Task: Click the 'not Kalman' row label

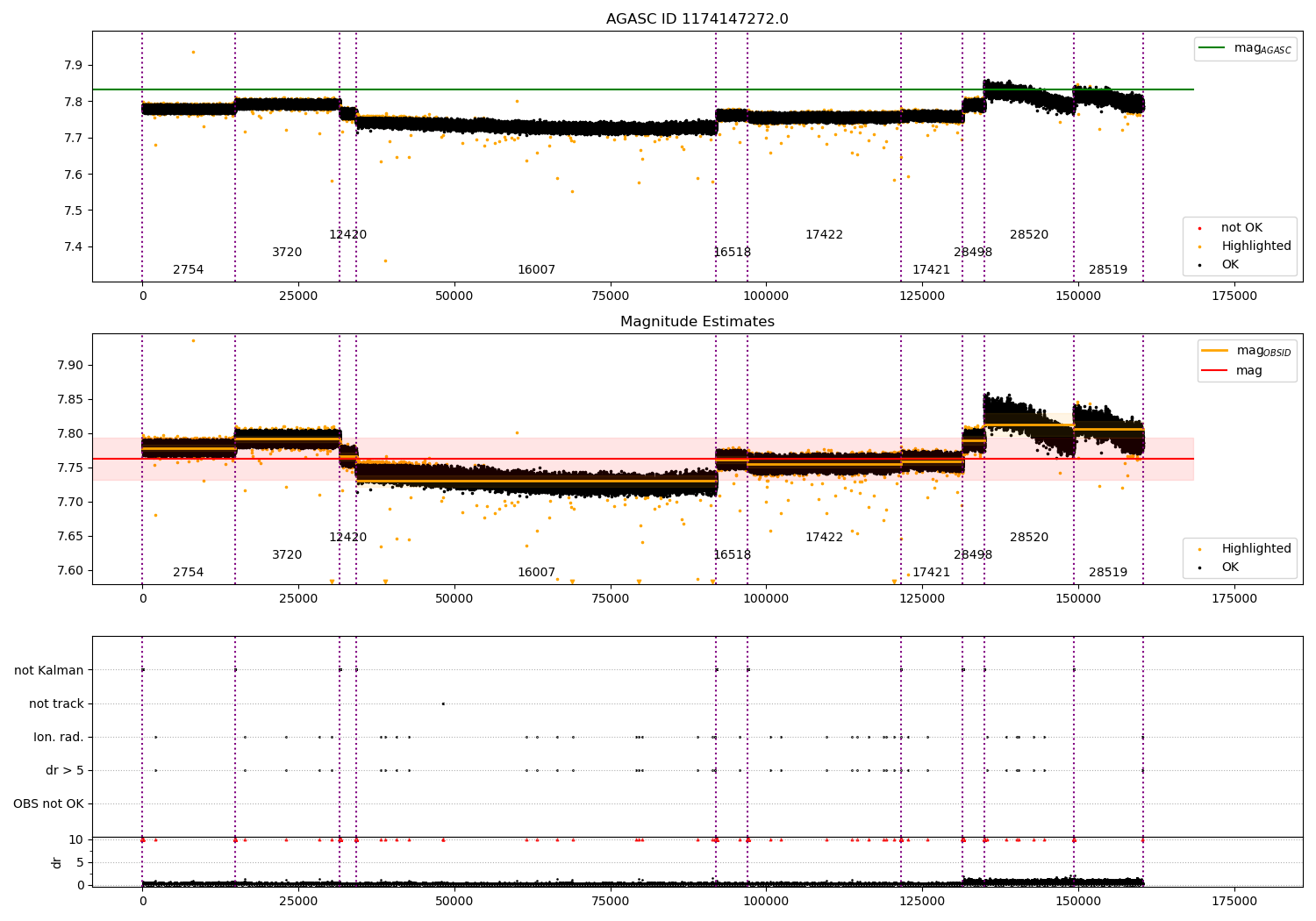Action: [49, 671]
